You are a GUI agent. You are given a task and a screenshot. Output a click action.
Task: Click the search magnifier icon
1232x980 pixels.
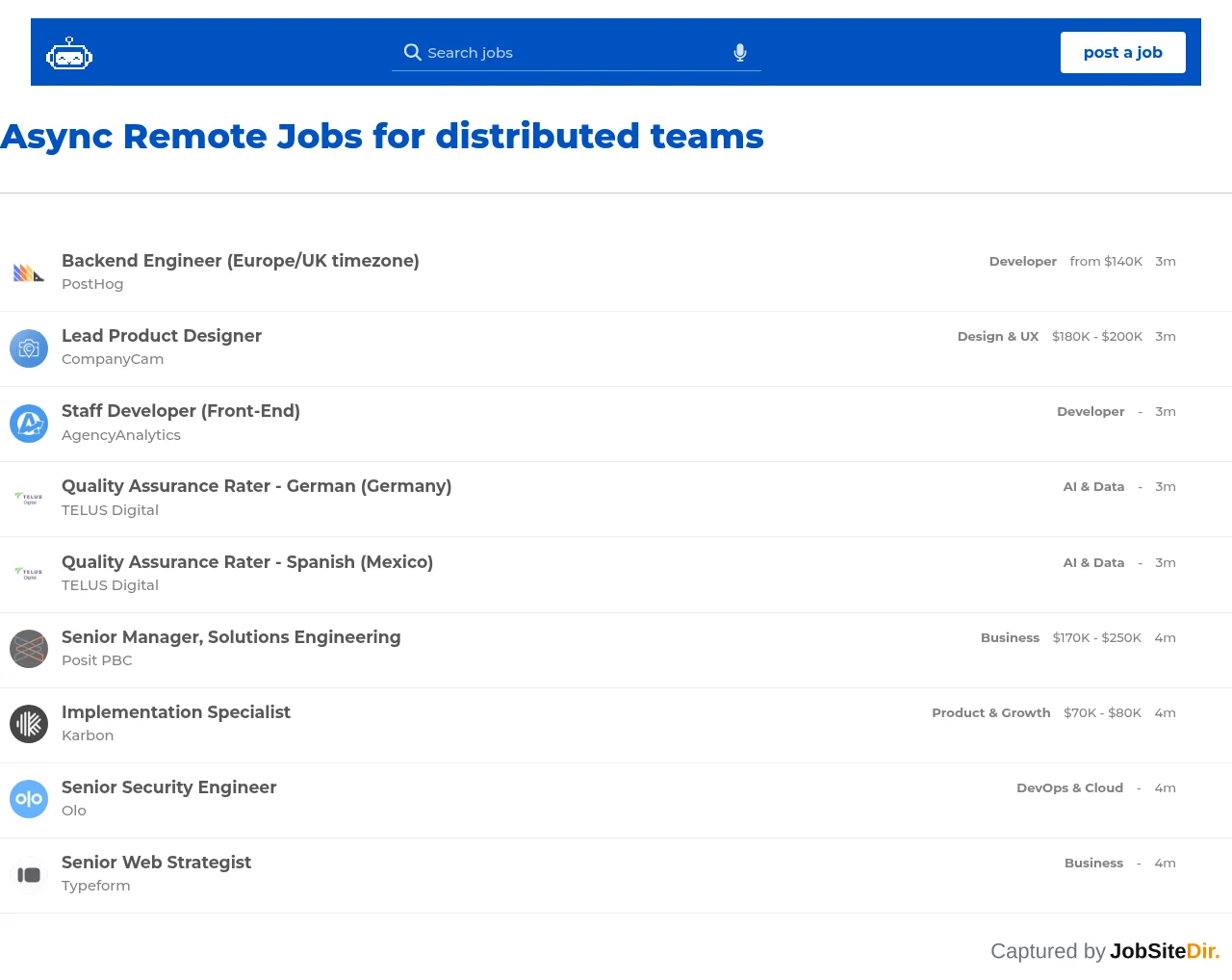click(412, 52)
